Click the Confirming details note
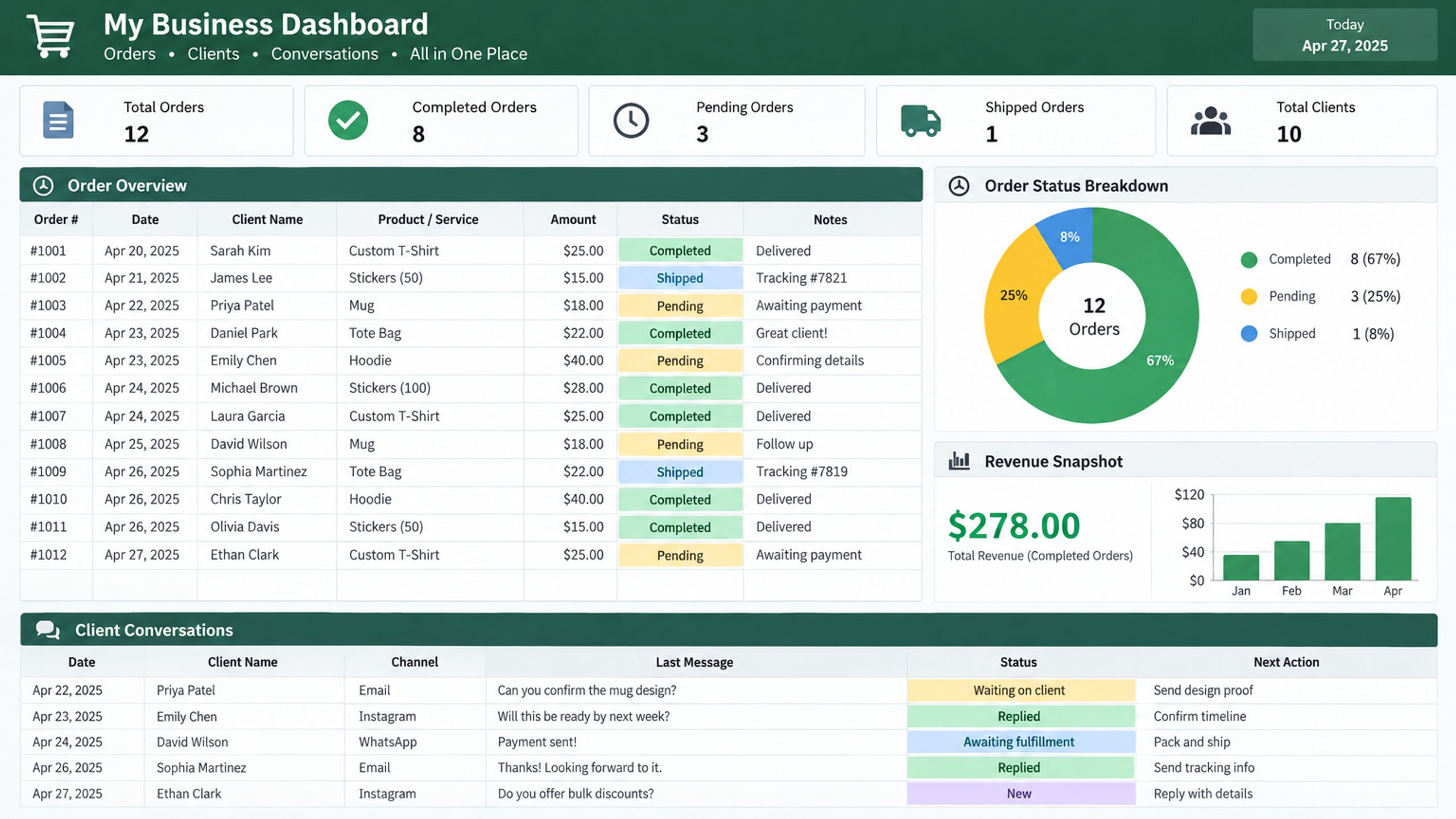This screenshot has height=819, width=1456. (810, 361)
